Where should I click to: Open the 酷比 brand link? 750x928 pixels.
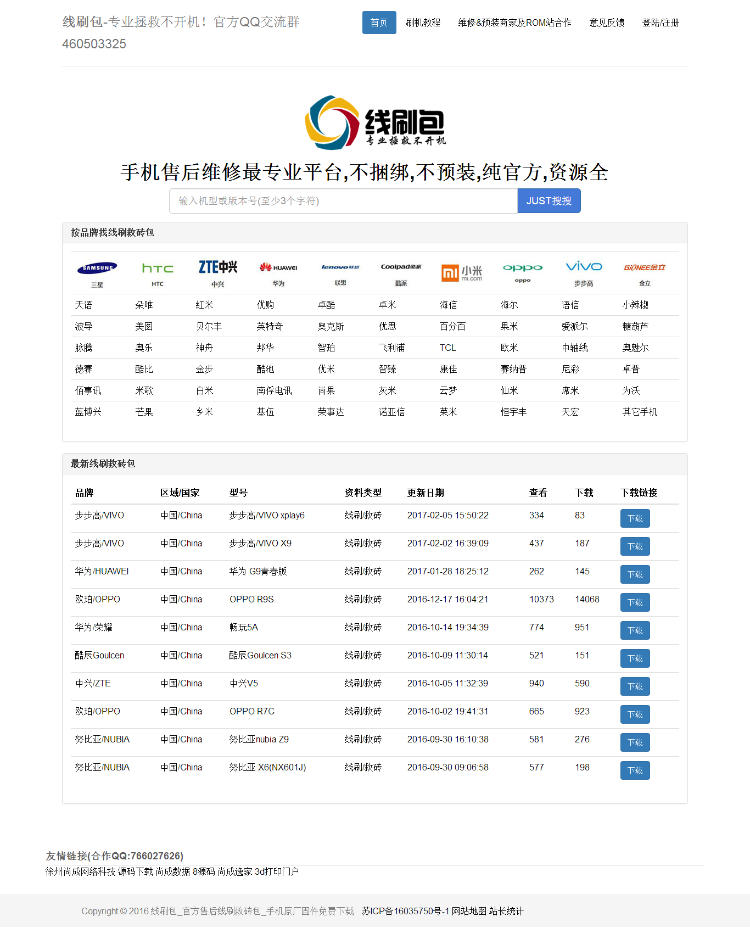click(144, 369)
